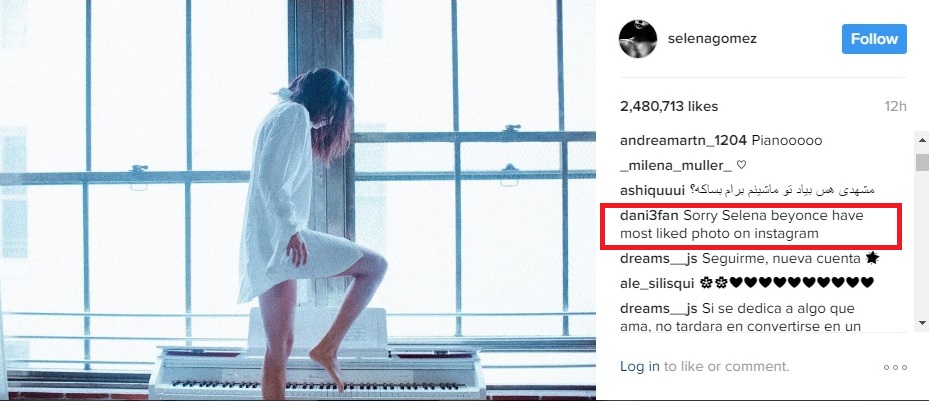The image size is (929, 401).
Task: Click the comments scrollbar down arrow
Action: pyautogui.click(x=922, y=323)
